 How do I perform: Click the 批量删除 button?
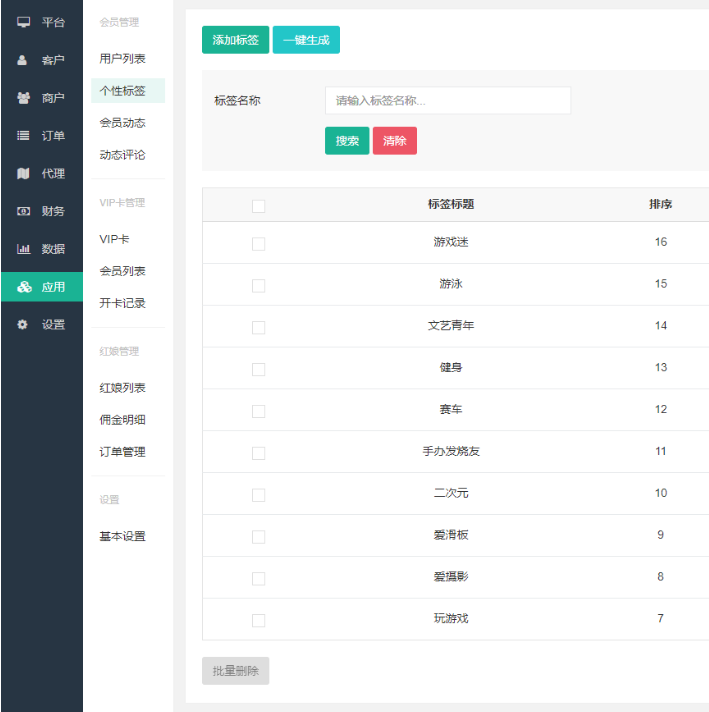[x=235, y=671]
